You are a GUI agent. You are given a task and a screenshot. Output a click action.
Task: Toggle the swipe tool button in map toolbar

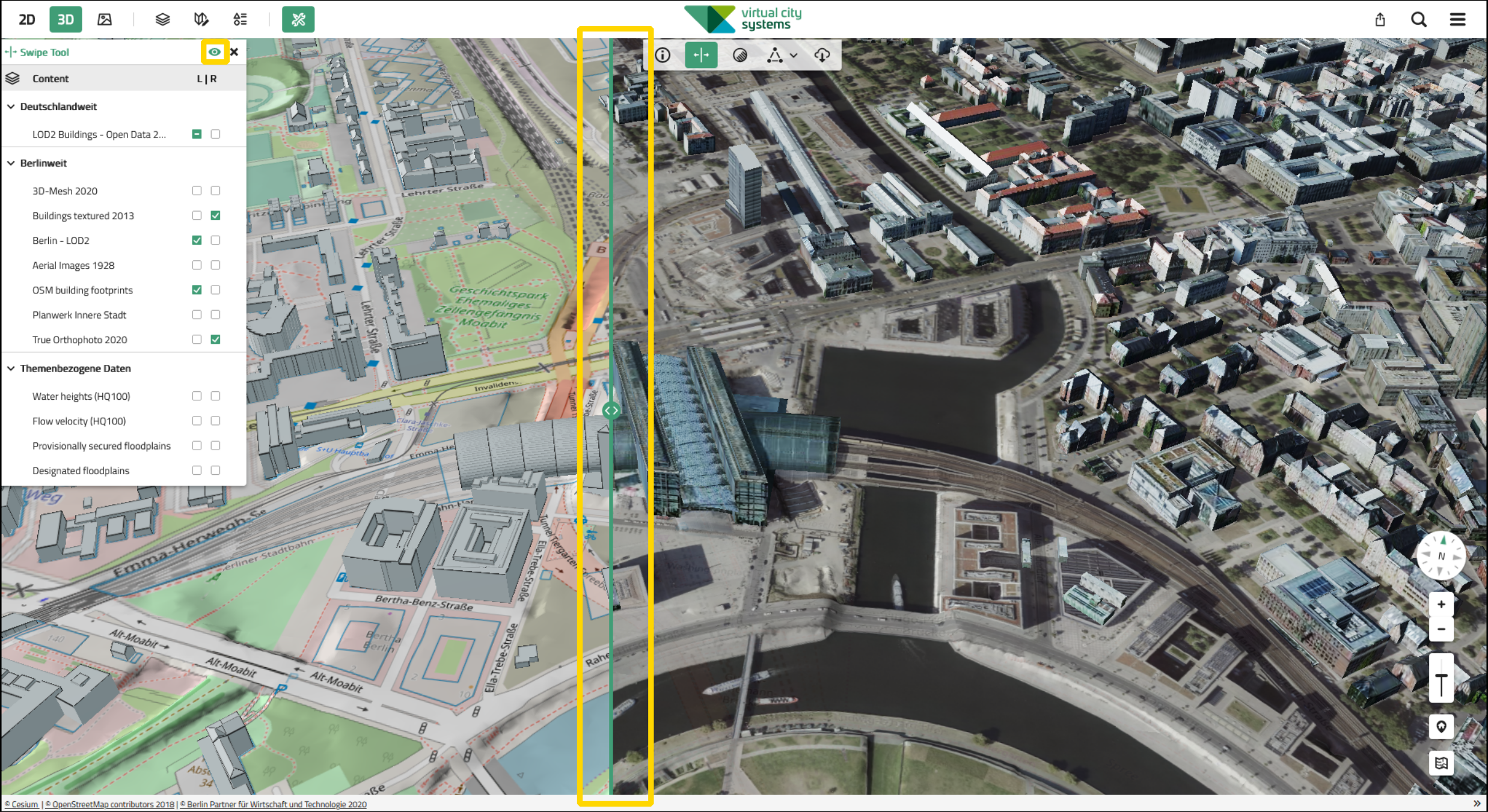click(x=700, y=55)
